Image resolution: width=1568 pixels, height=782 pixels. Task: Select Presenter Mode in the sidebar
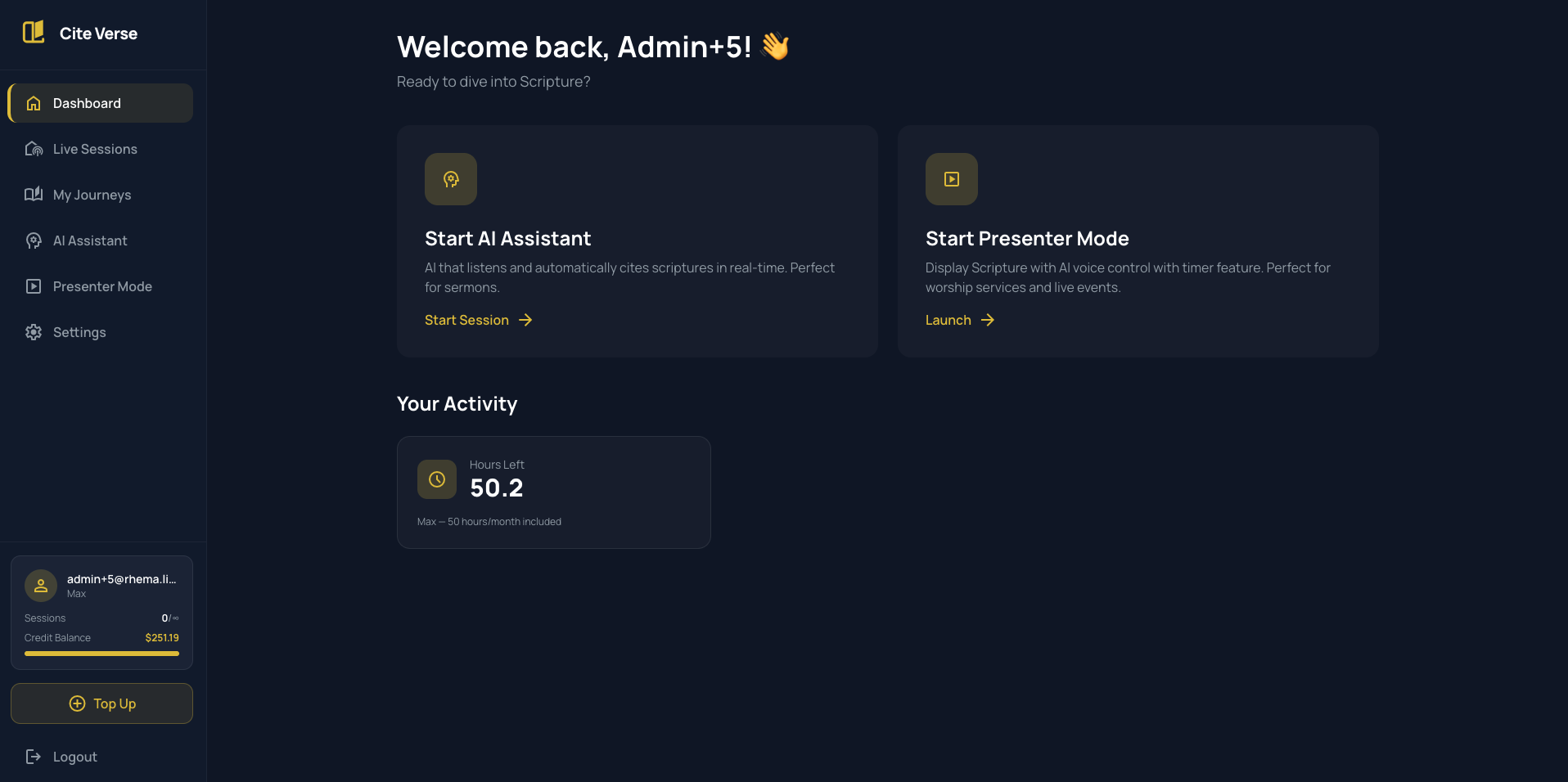tap(102, 286)
